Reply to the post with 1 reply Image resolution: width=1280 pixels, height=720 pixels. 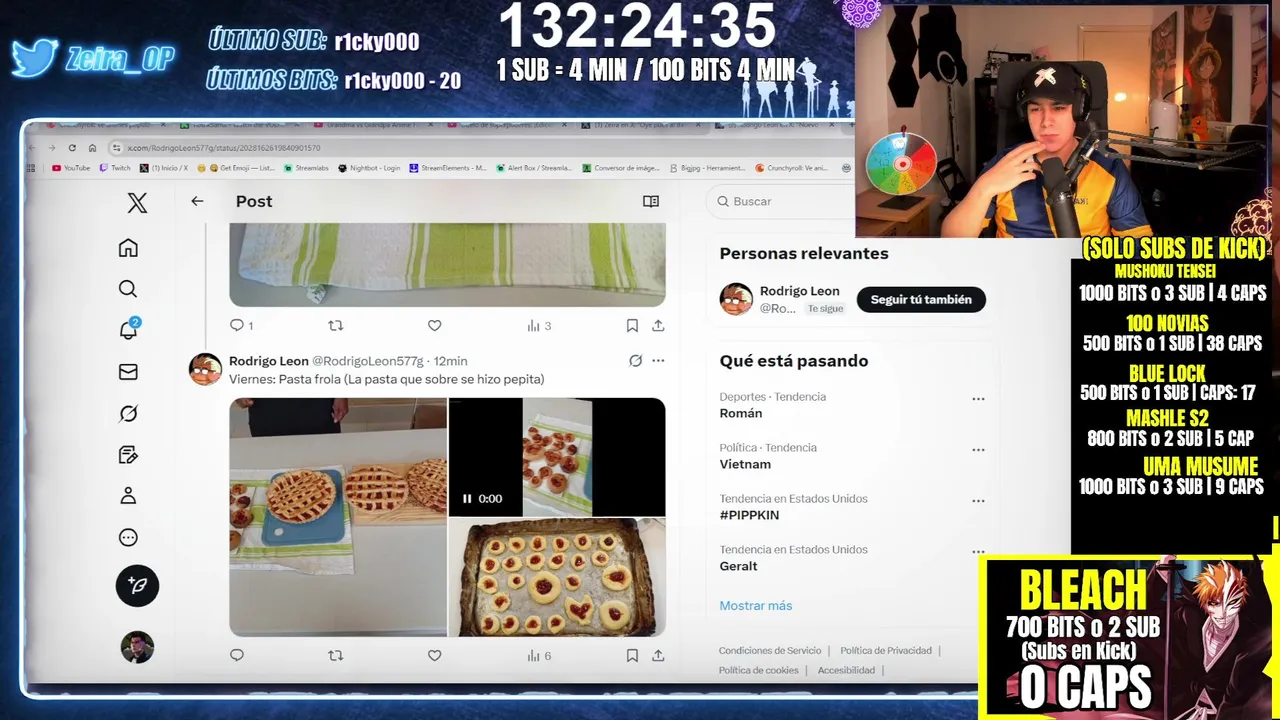pyautogui.click(x=241, y=325)
